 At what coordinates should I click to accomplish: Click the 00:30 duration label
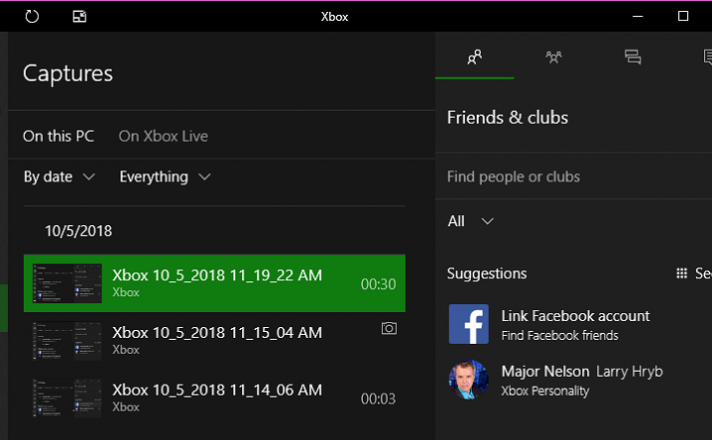(x=378, y=284)
